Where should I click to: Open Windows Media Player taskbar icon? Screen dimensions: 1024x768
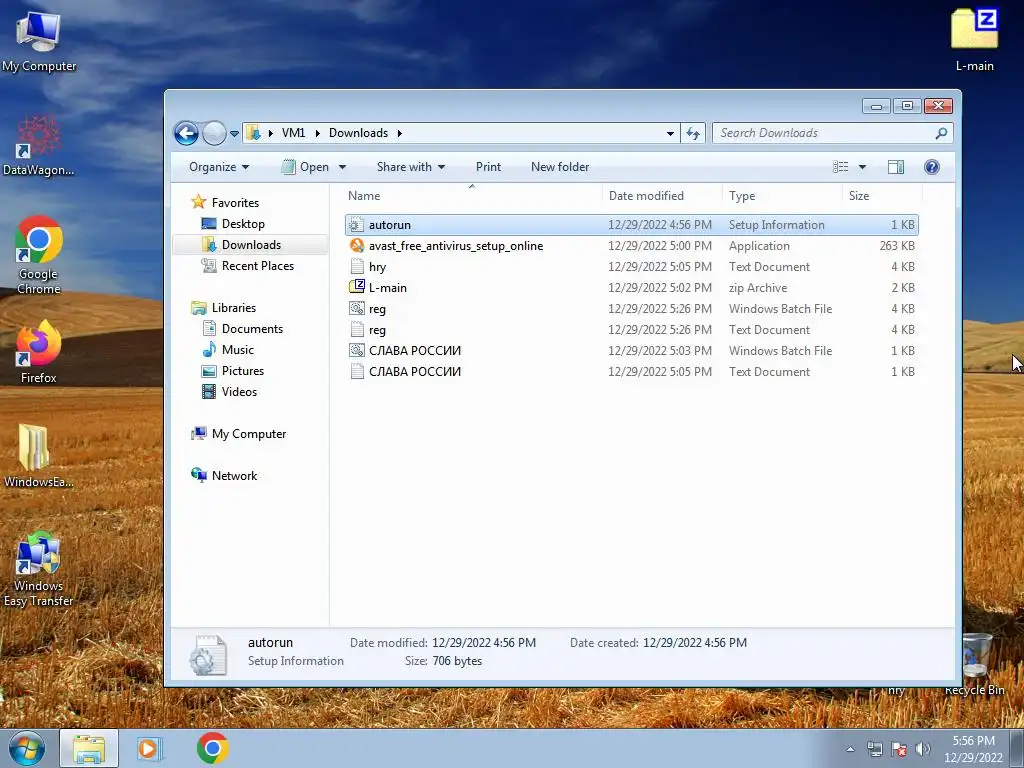click(x=148, y=748)
